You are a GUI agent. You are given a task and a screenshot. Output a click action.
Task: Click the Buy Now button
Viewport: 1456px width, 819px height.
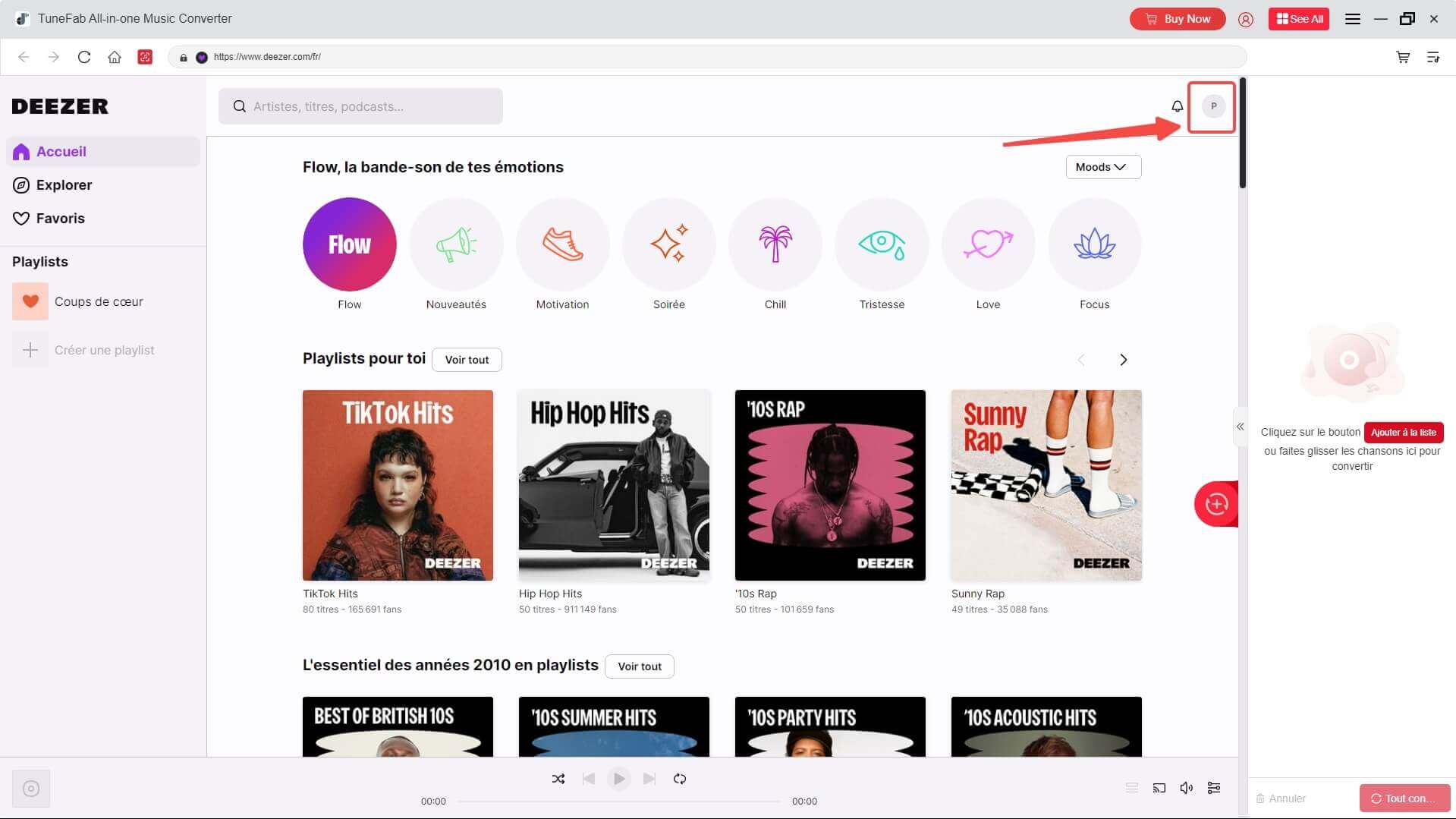click(x=1178, y=19)
